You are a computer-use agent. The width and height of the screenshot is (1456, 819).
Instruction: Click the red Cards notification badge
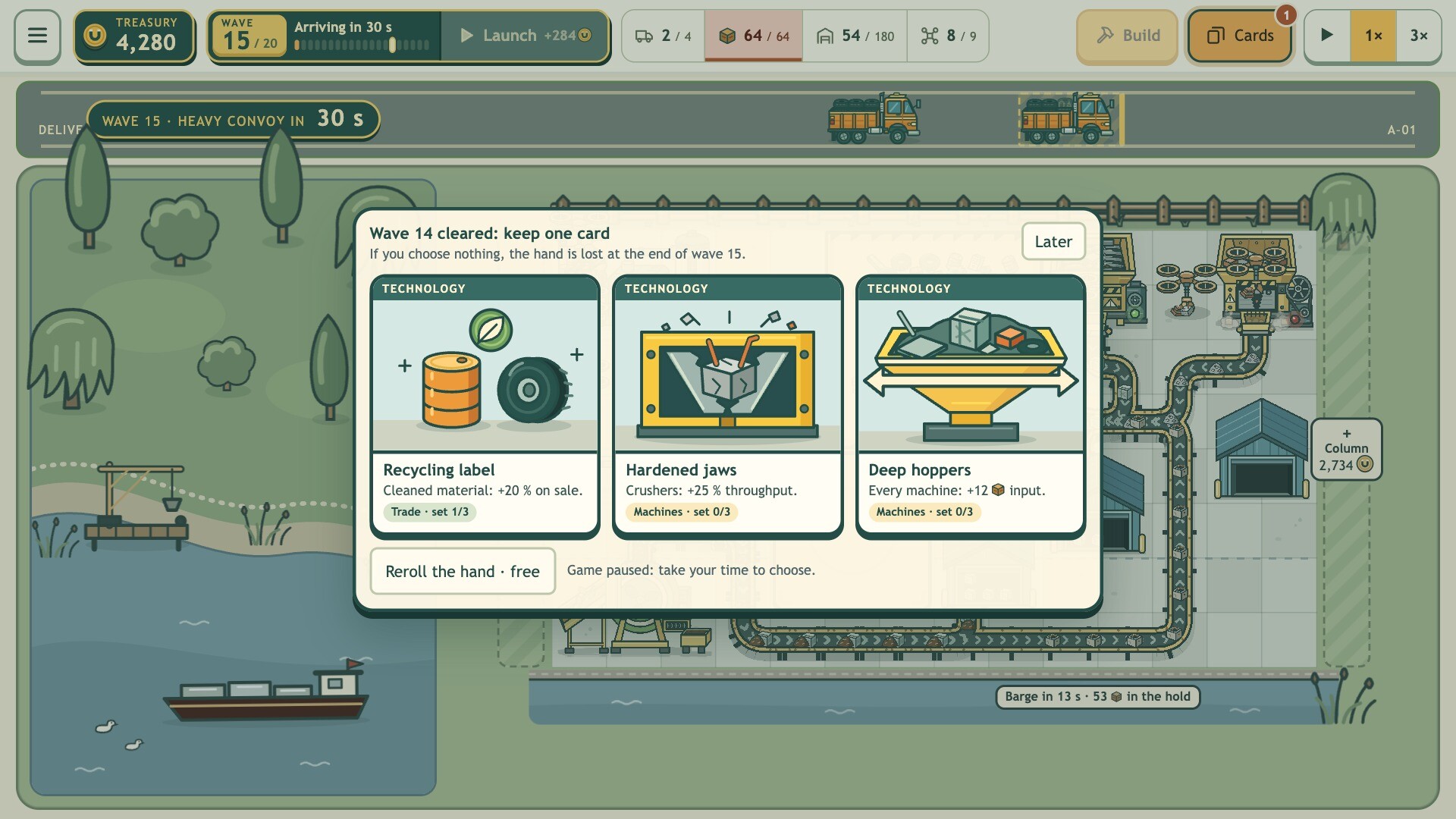(1285, 15)
